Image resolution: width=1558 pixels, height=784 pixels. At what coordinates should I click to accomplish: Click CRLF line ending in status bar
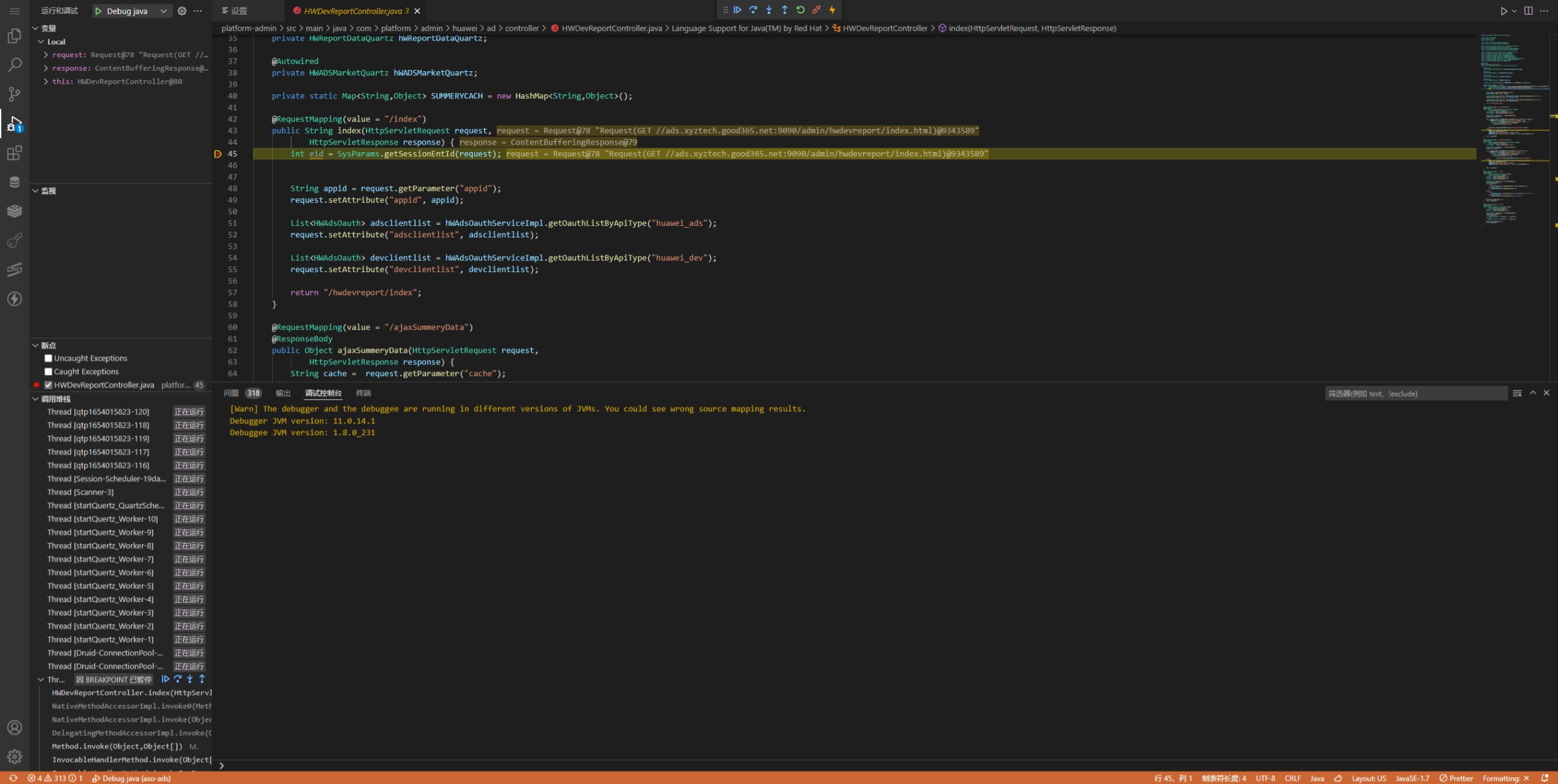[1292, 778]
